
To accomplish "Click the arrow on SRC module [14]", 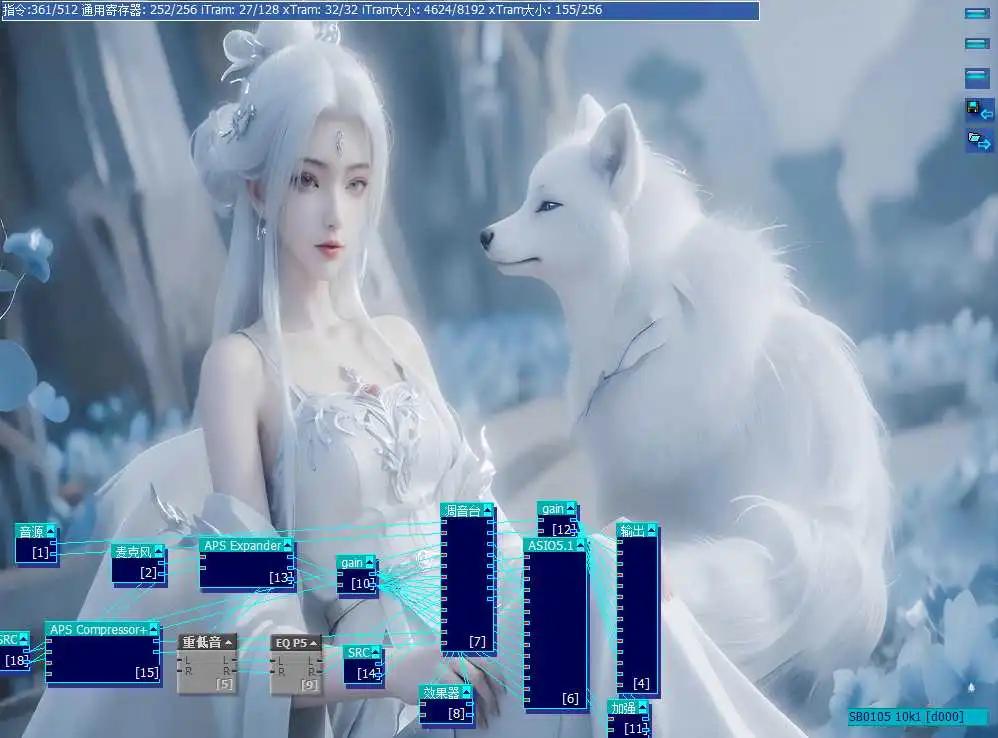I will pos(376,652).
